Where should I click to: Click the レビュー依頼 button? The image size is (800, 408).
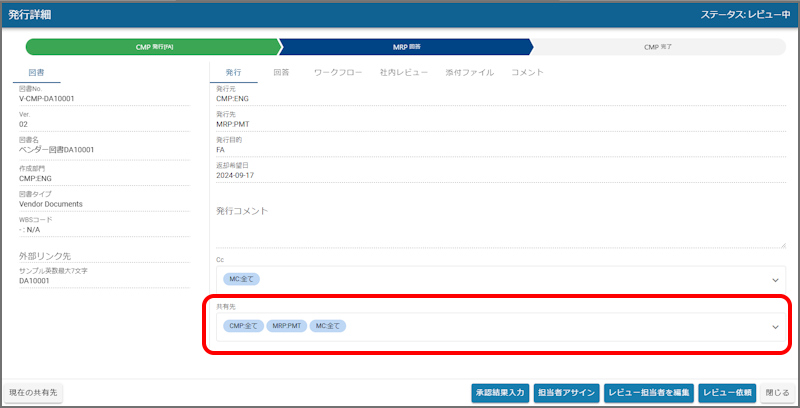coord(727,393)
